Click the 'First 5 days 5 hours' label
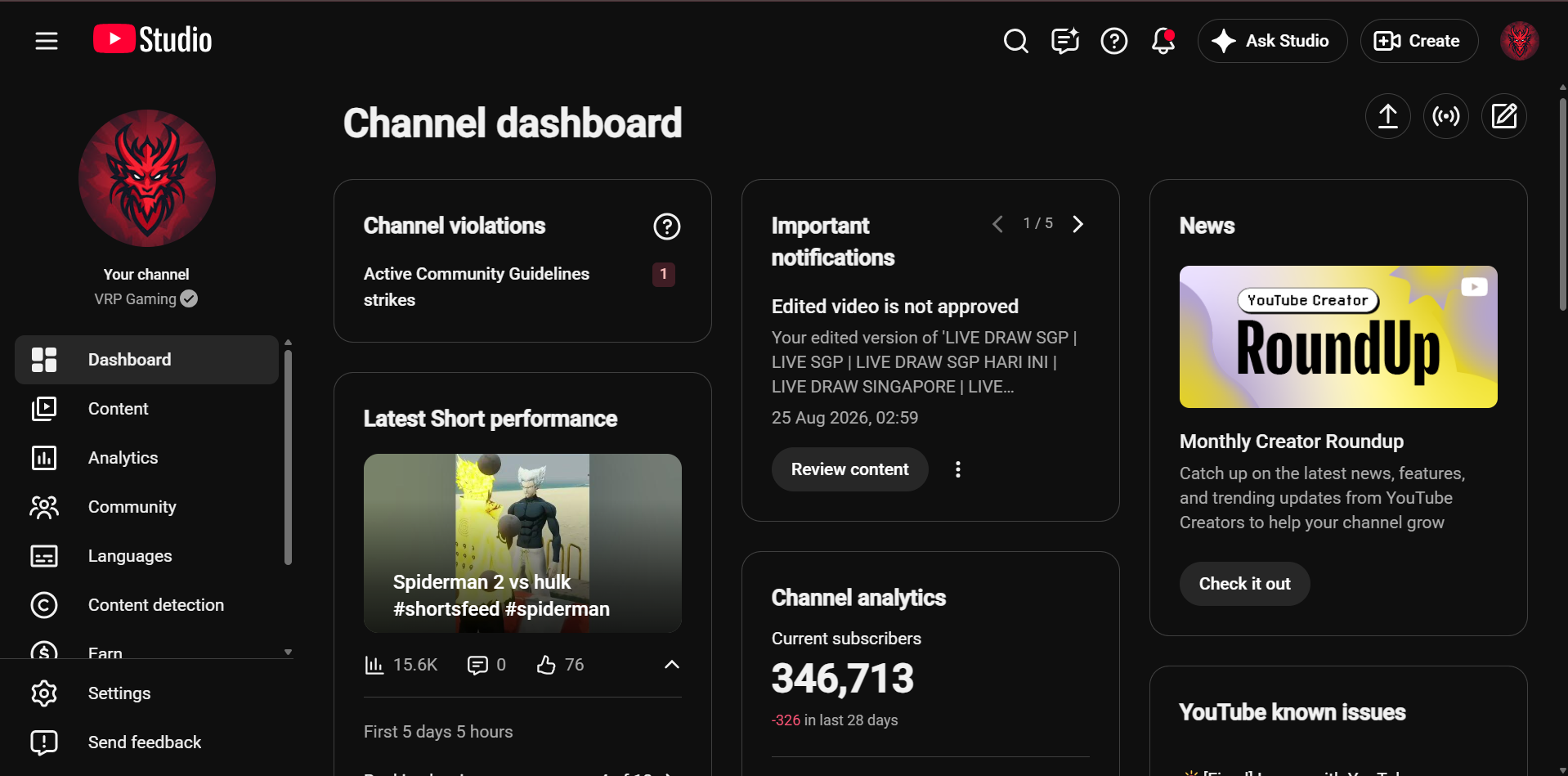The height and width of the screenshot is (776, 1568). (x=438, y=732)
